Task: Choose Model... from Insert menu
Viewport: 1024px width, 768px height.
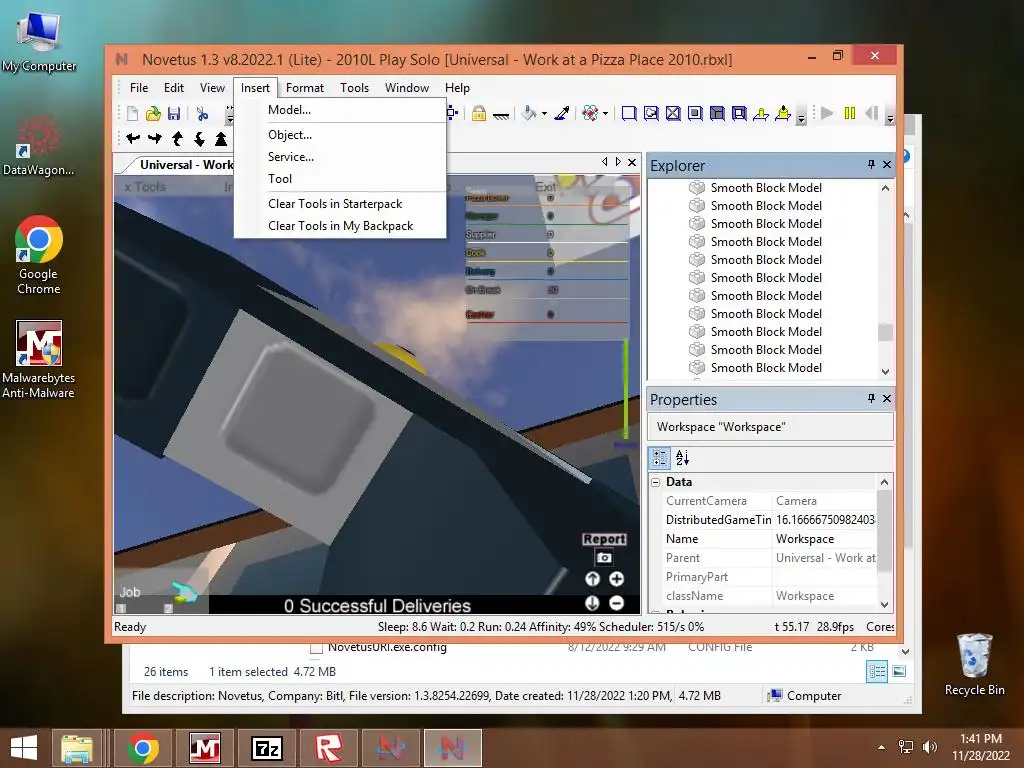Action: [x=340, y=110]
